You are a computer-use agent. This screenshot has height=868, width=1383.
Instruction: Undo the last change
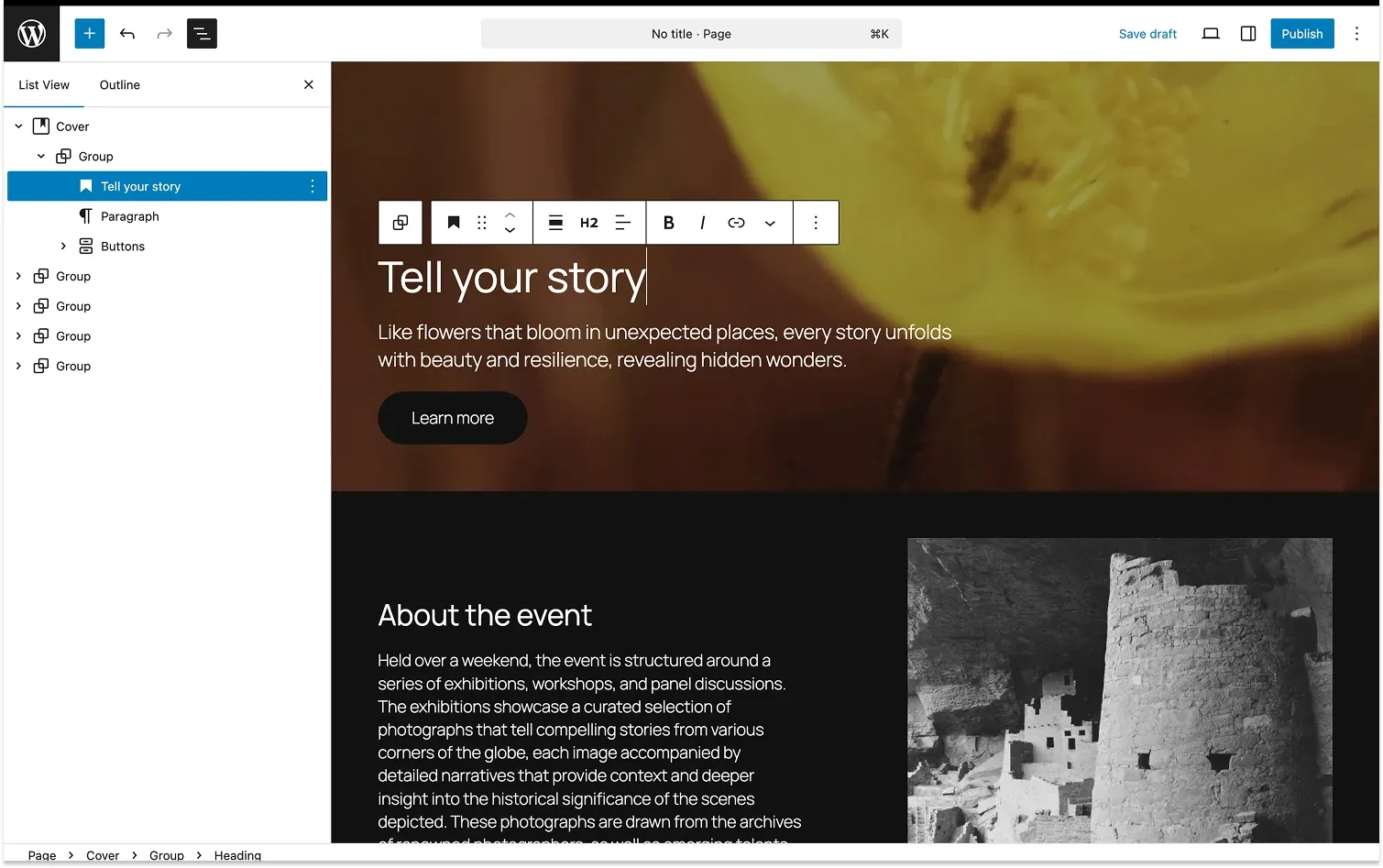tap(127, 33)
